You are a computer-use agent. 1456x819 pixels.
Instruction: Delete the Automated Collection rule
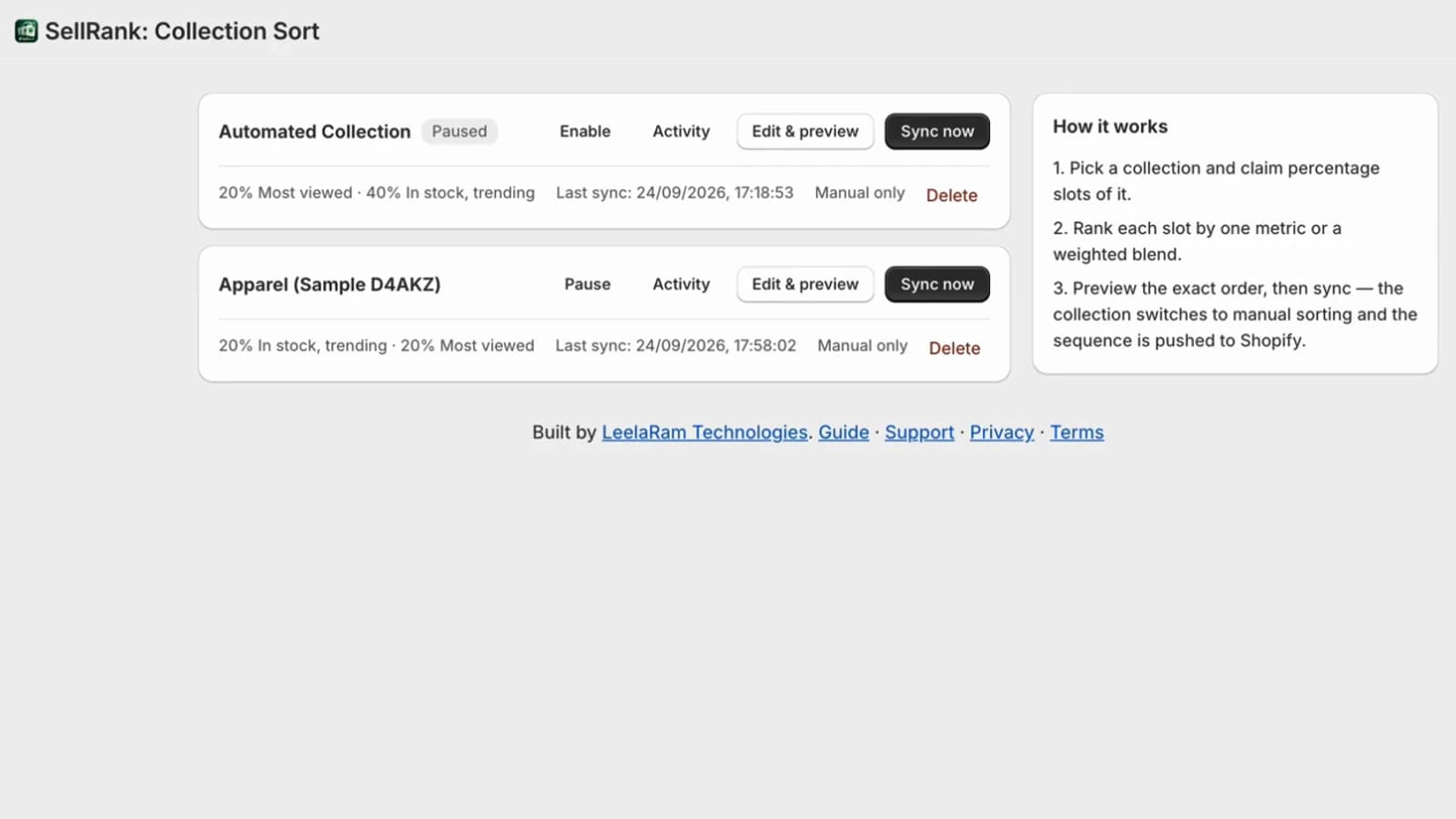952,195
